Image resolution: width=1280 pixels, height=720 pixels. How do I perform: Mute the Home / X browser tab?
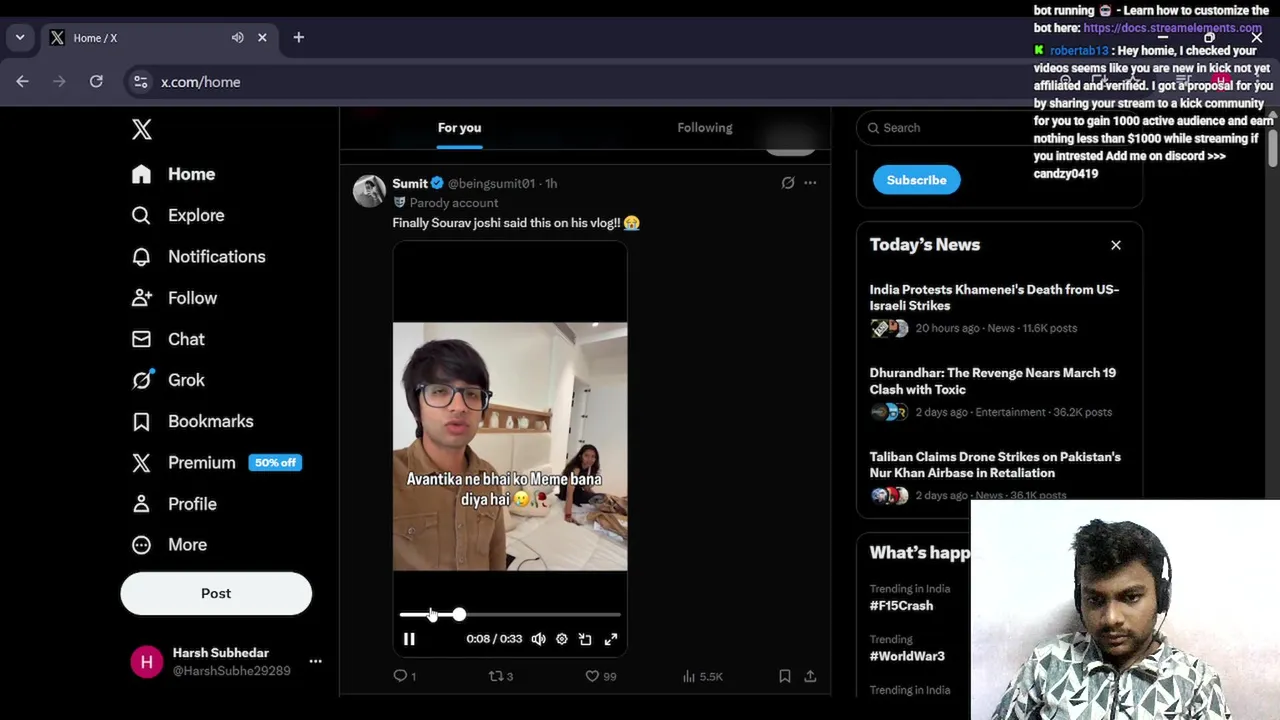coord(238,38)
